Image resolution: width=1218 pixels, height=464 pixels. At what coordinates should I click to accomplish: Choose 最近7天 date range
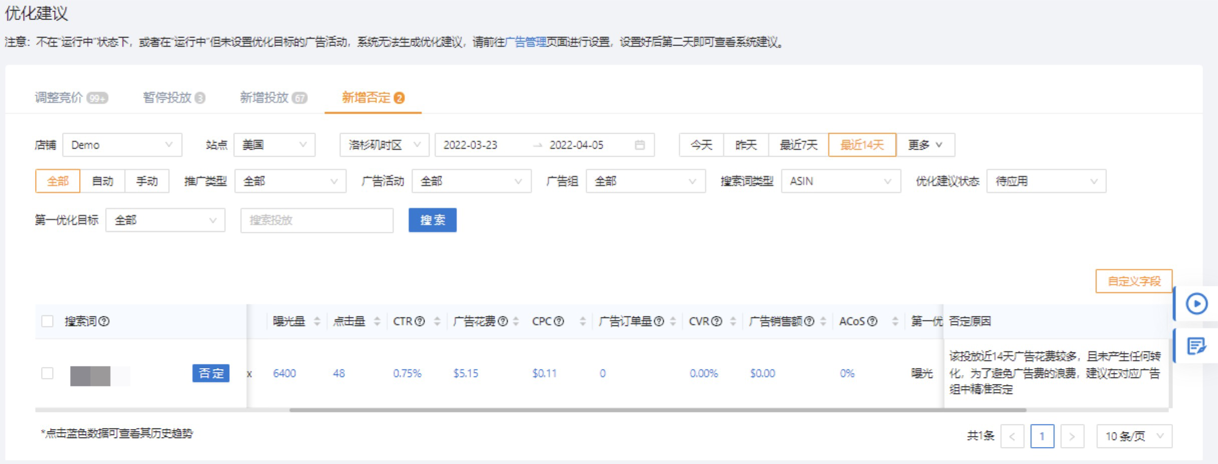tap(798, 145)
